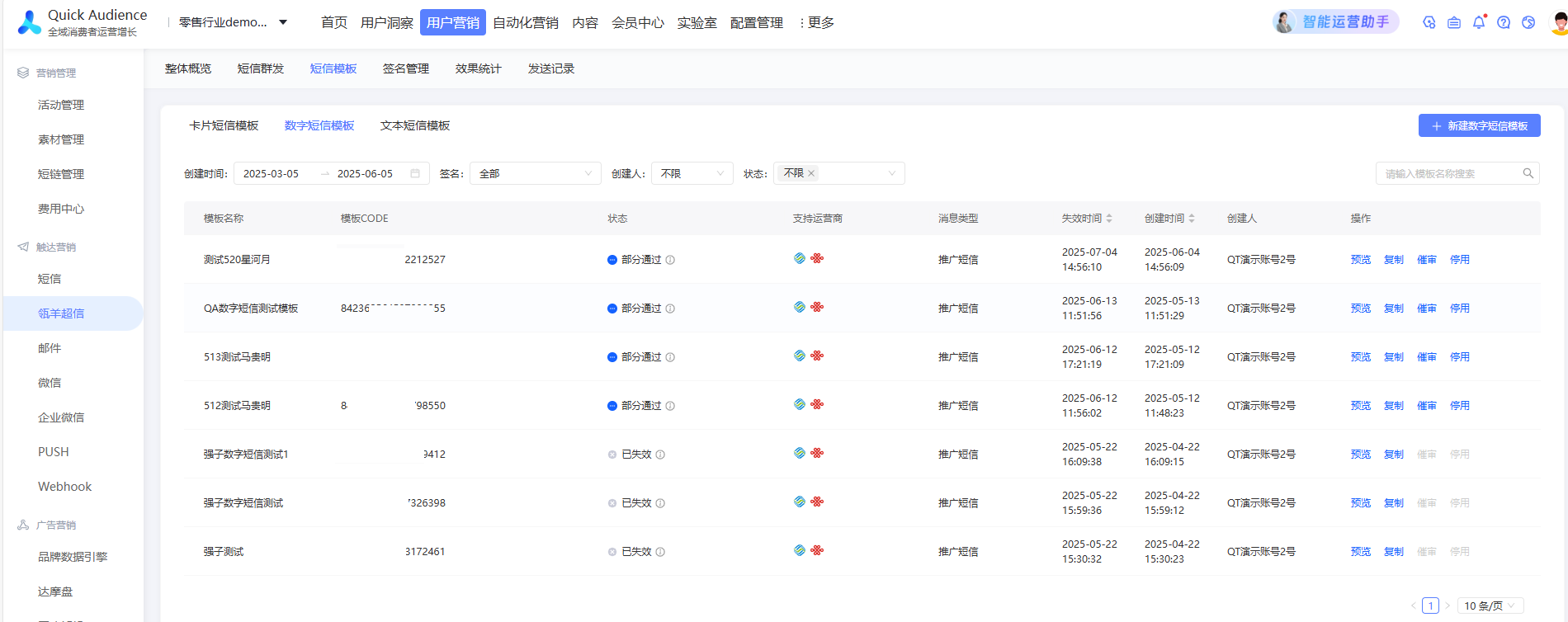Click info icon for 512测试马贵明 status
This screenshot has width=1568, height=622.
pos(670,406)
